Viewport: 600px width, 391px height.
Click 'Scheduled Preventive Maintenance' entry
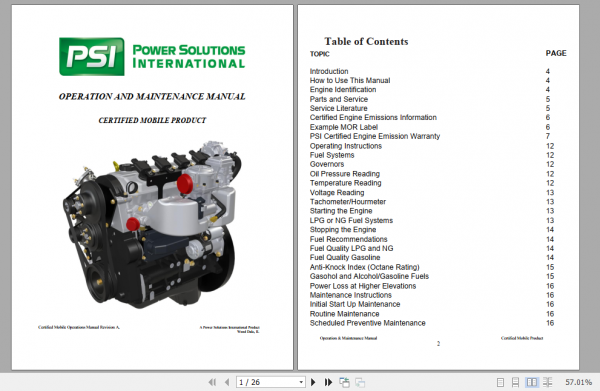pos(367,323)
